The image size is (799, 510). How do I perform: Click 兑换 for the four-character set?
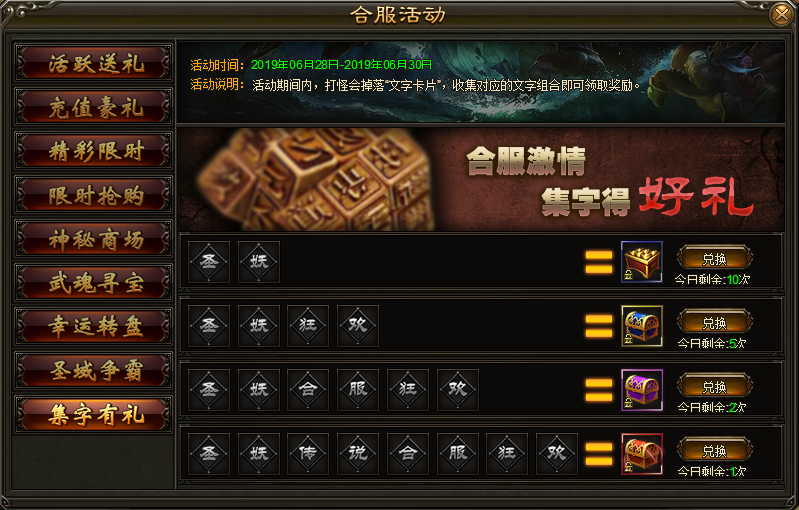tap(714, 323)
